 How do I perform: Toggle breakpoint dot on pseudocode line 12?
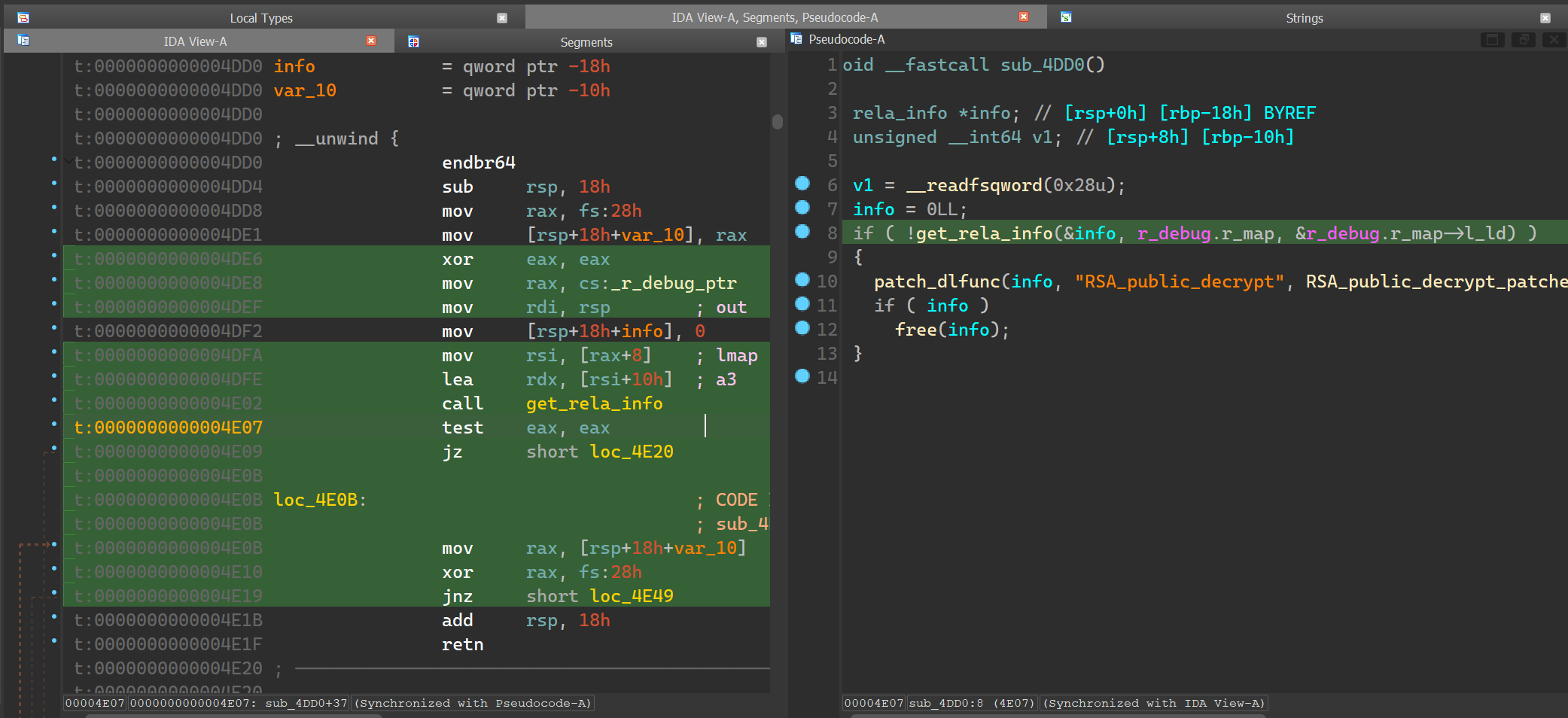[802, 328]
